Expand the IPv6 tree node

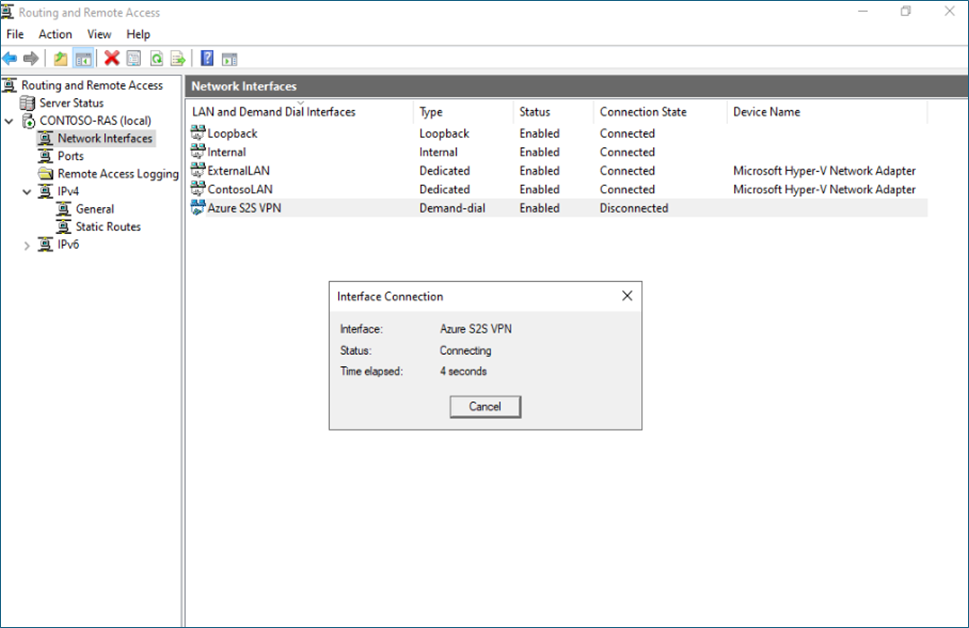pyautogui.click(x=27, y=245)
